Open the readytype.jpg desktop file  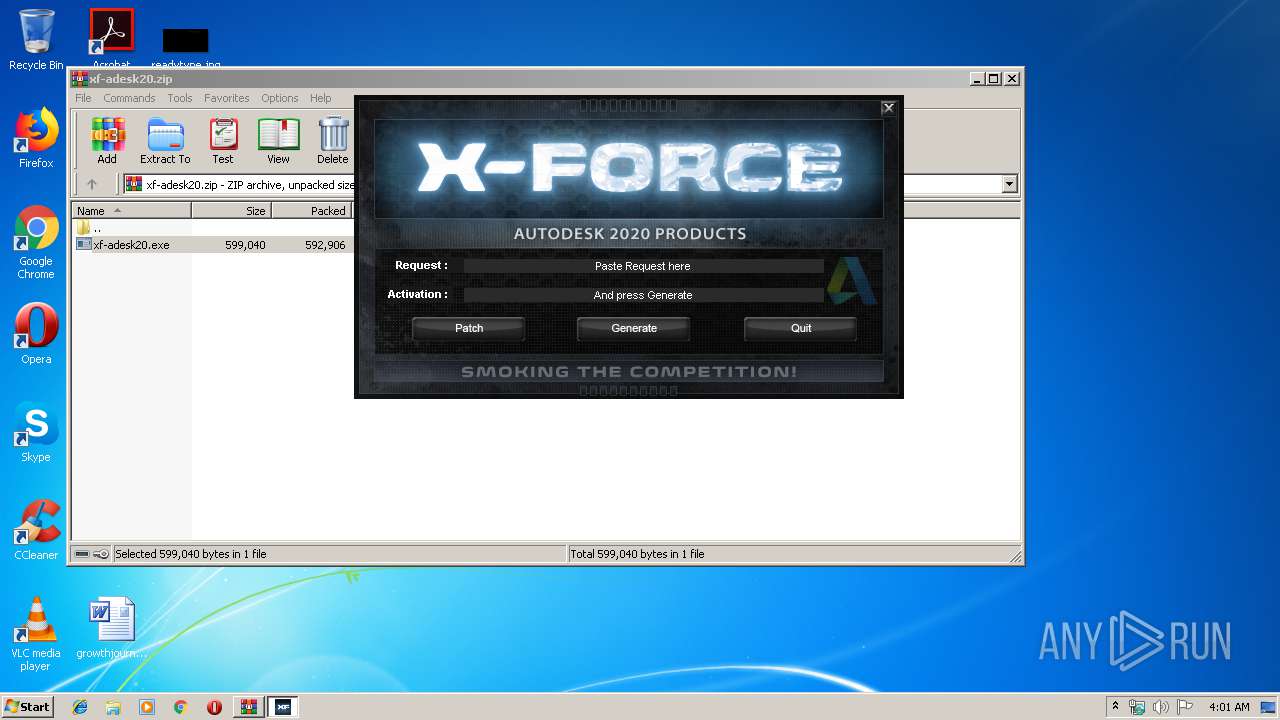pos(186,46)
